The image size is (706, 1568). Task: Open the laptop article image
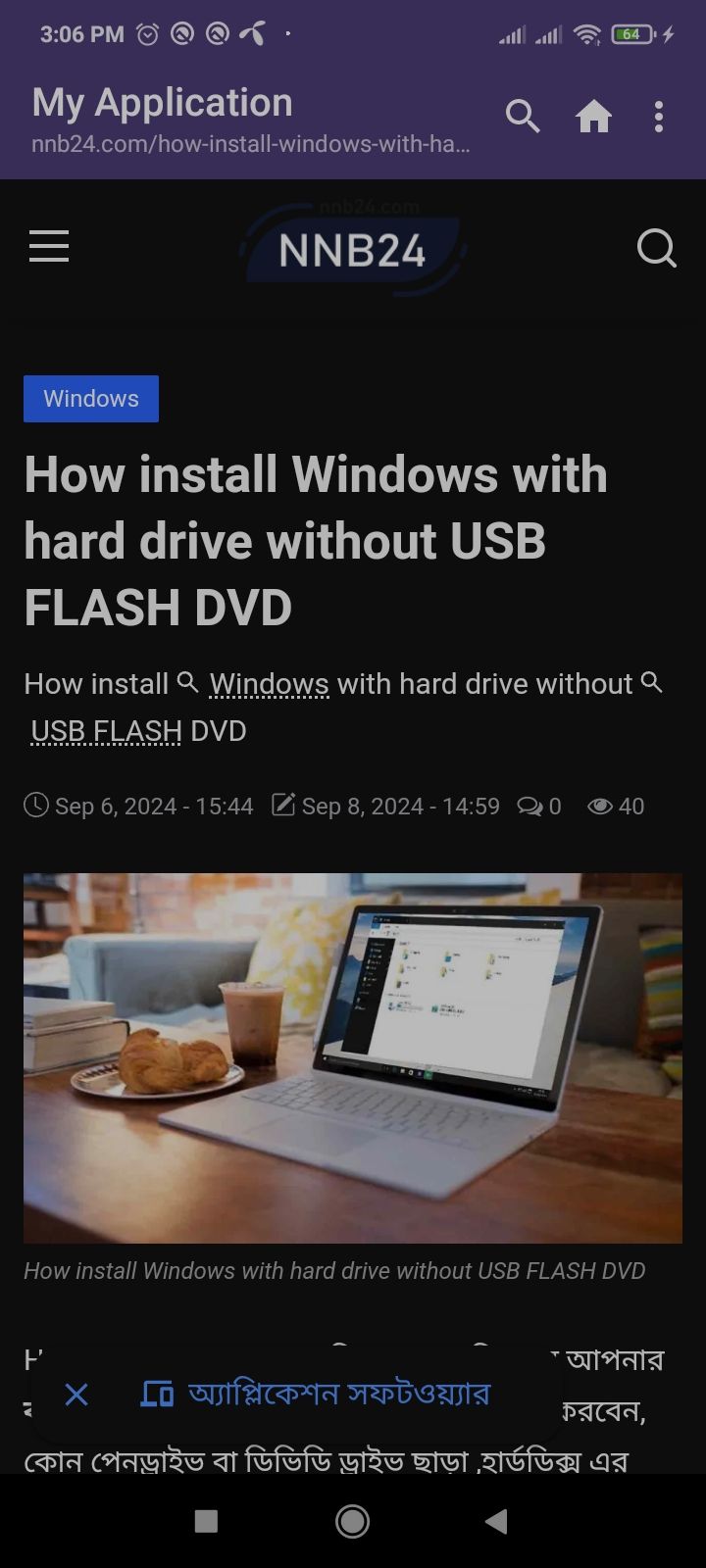[x=353, y=1058]
